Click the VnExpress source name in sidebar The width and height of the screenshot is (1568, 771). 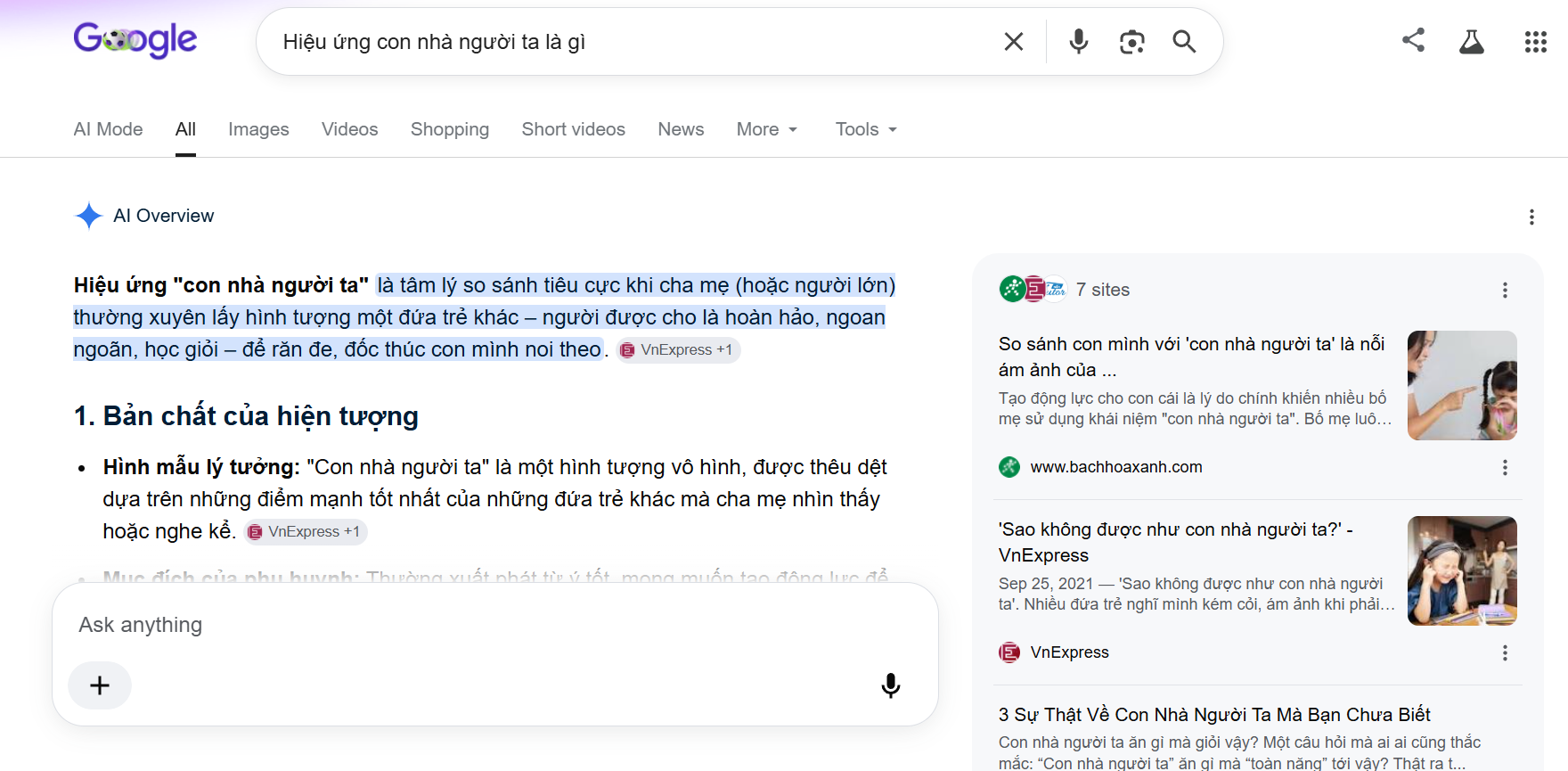[1070, 652]
